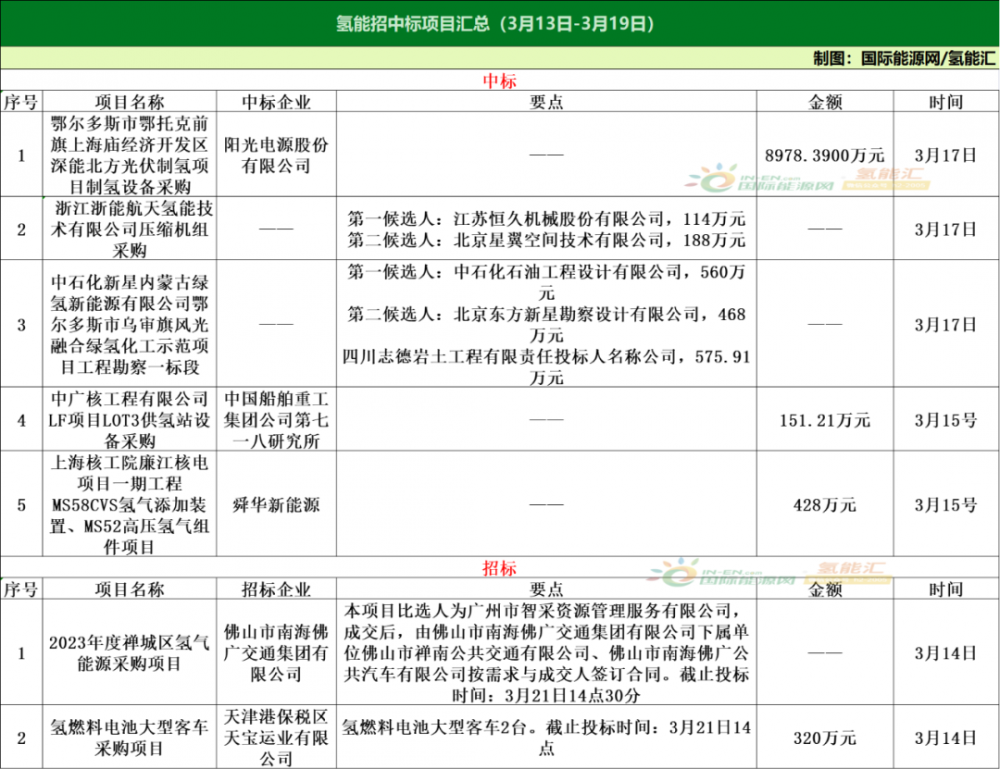
Task: Select the project cell starting "上海核工院廉江核电"
Action: tap(129, 504)
